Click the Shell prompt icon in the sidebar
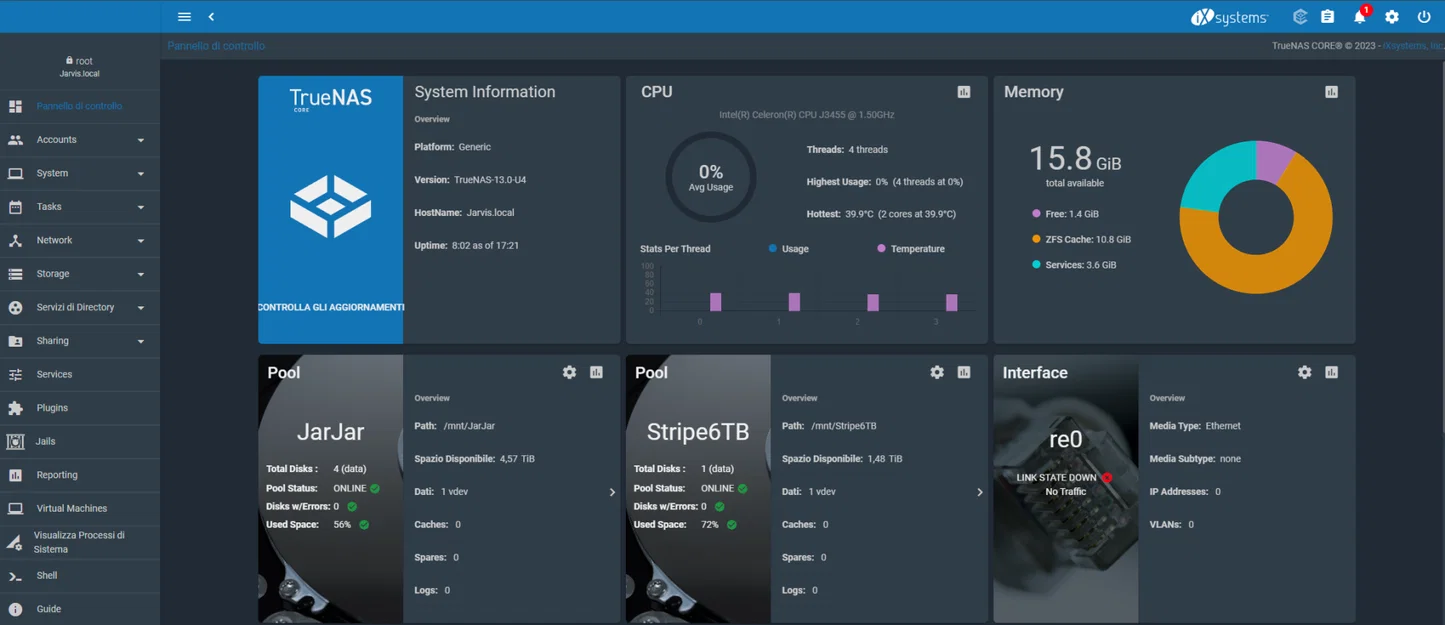The image size is (1445, 625). pyautogui.click(x=15, y=576)
